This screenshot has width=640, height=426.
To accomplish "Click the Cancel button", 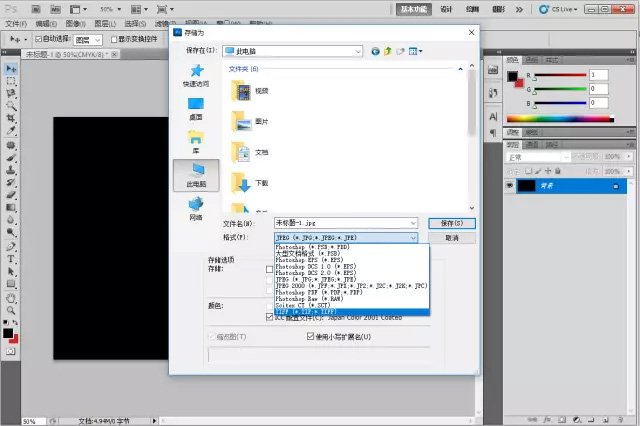I will coord(451,238).
